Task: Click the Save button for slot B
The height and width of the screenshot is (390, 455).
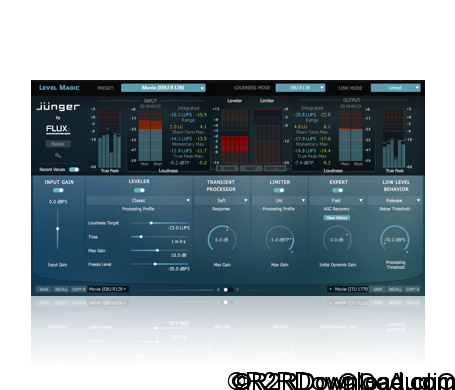Action: pyautogui.click(x=378, y=289)
